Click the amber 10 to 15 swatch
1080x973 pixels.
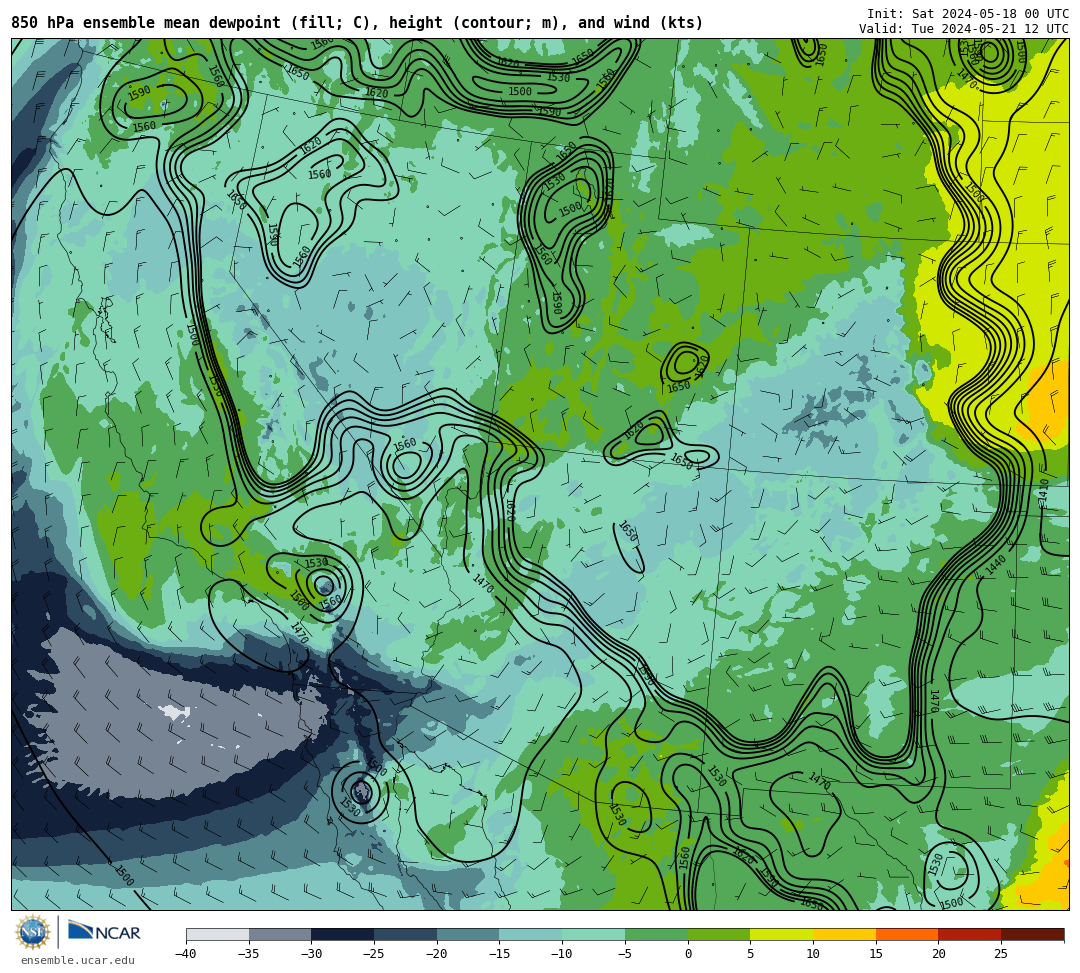844,934
